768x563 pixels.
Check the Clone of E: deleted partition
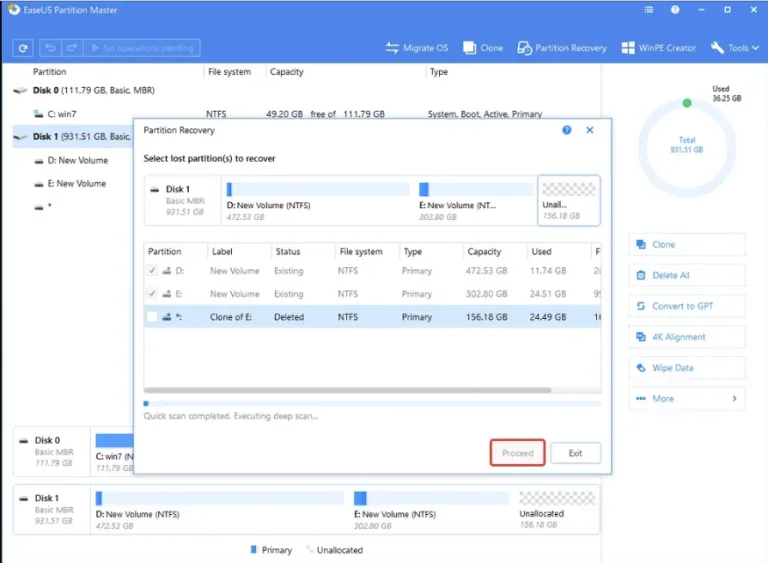point(152,317)
